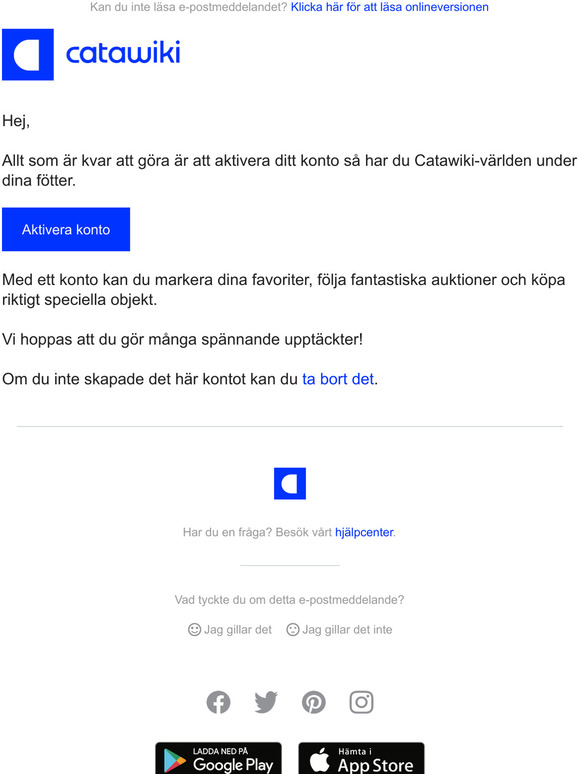Image resolution: width=580 pixels, height=774 pixels.
Task: Click the Google Play triangle logo
Action: [x=174, y=761]
